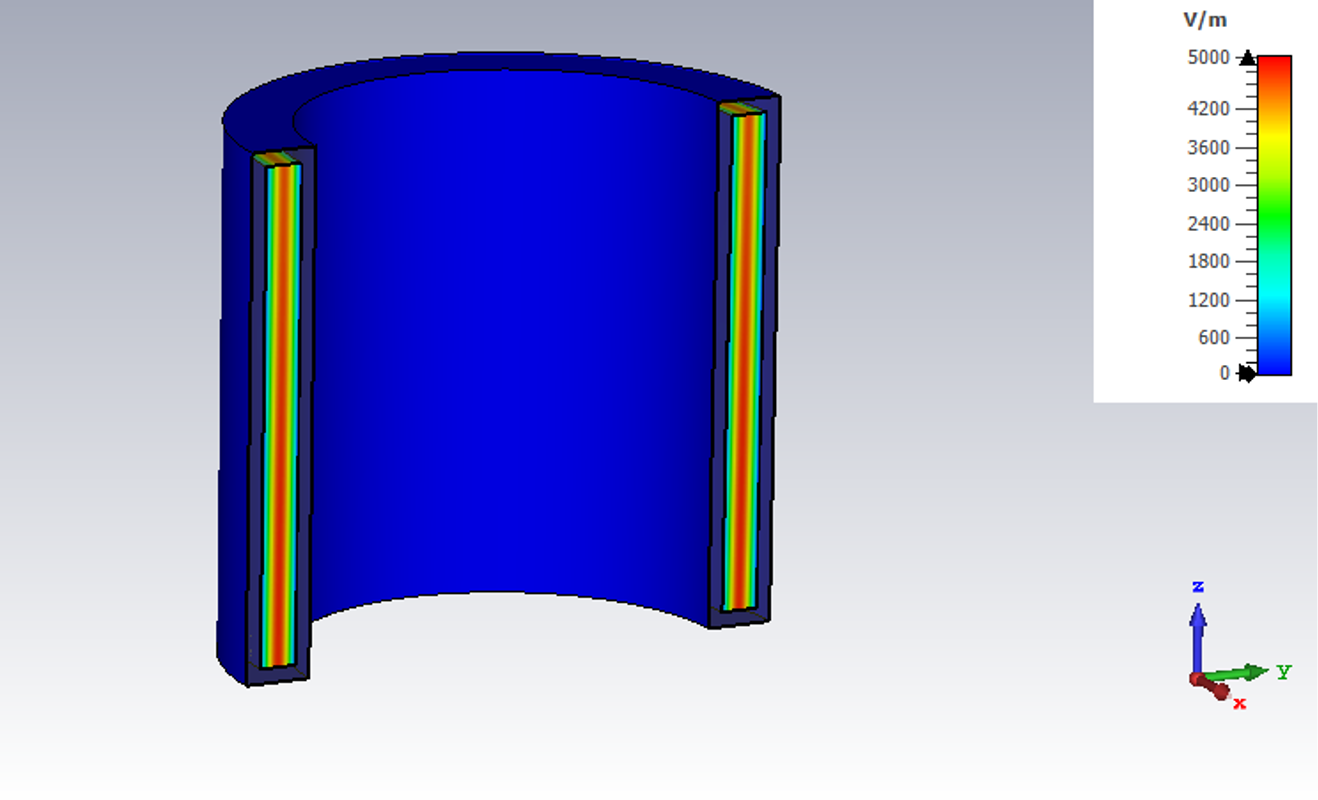
Task: Click the V/m unit label
Action: point(1204,19)
